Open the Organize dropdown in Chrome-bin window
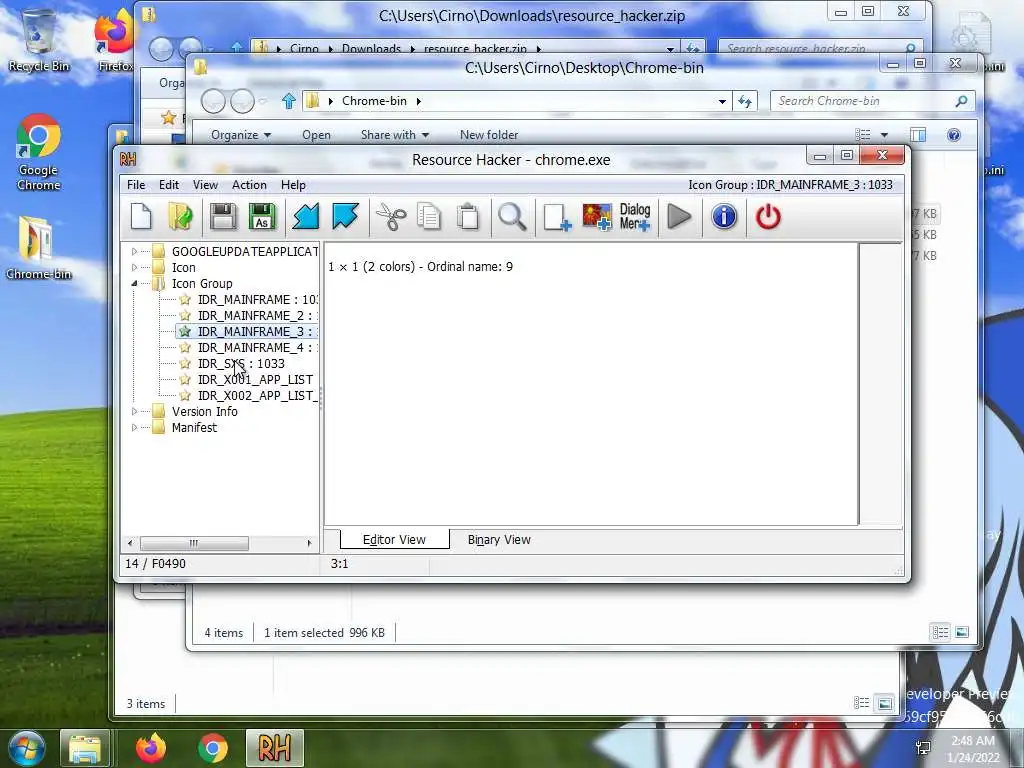The width and height of the screenshot is (1024, 768). tap(240, 135)
